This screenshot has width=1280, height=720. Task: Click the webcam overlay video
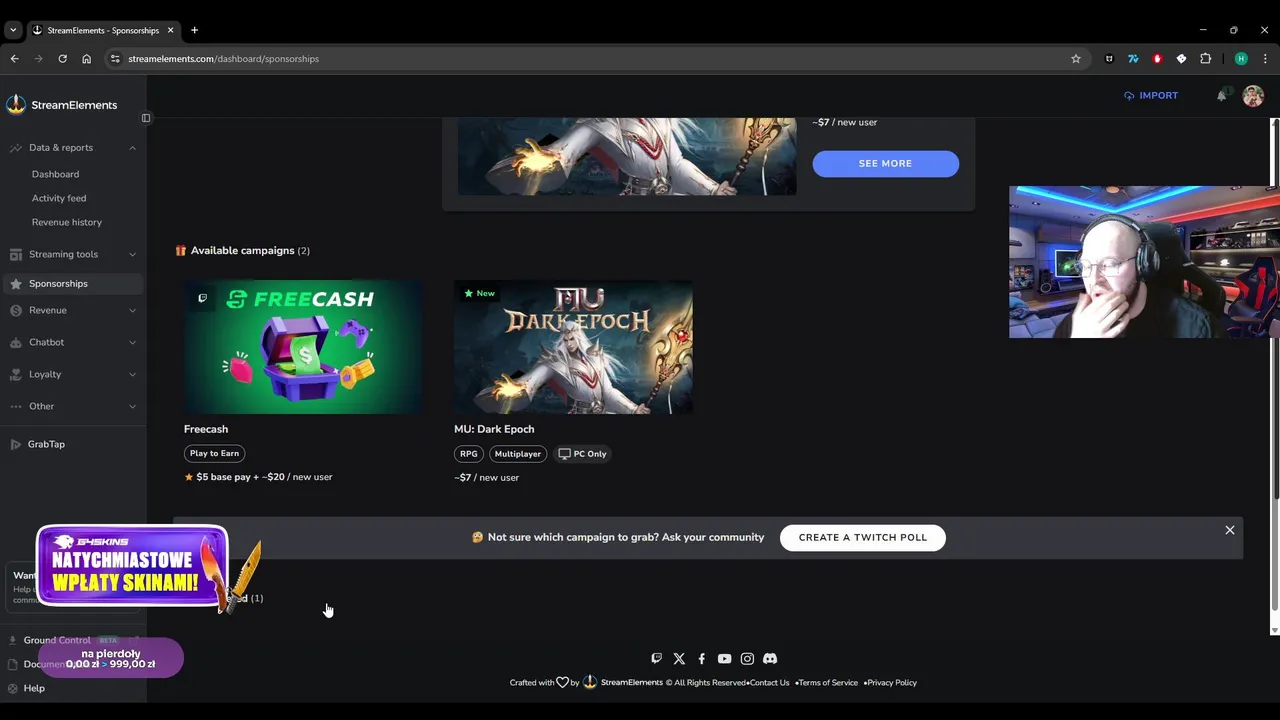click(1144, 262)
